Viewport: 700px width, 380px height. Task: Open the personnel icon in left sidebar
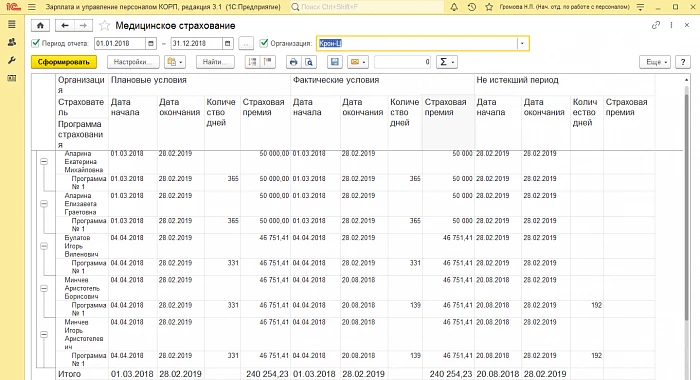(12, 42)
